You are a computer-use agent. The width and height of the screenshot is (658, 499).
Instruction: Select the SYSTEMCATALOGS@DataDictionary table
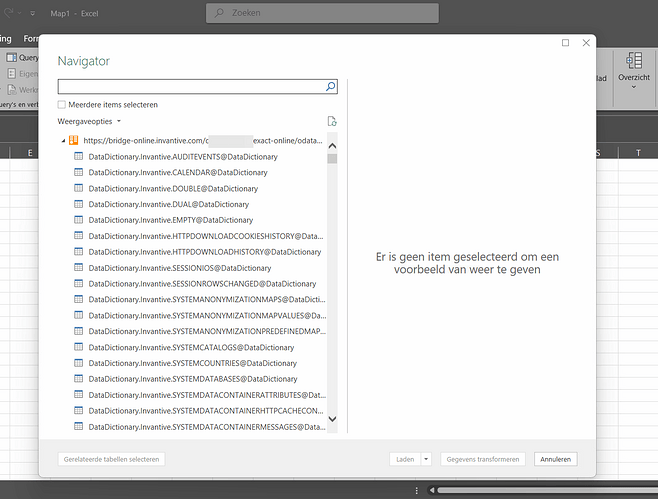tap(191, 347)
